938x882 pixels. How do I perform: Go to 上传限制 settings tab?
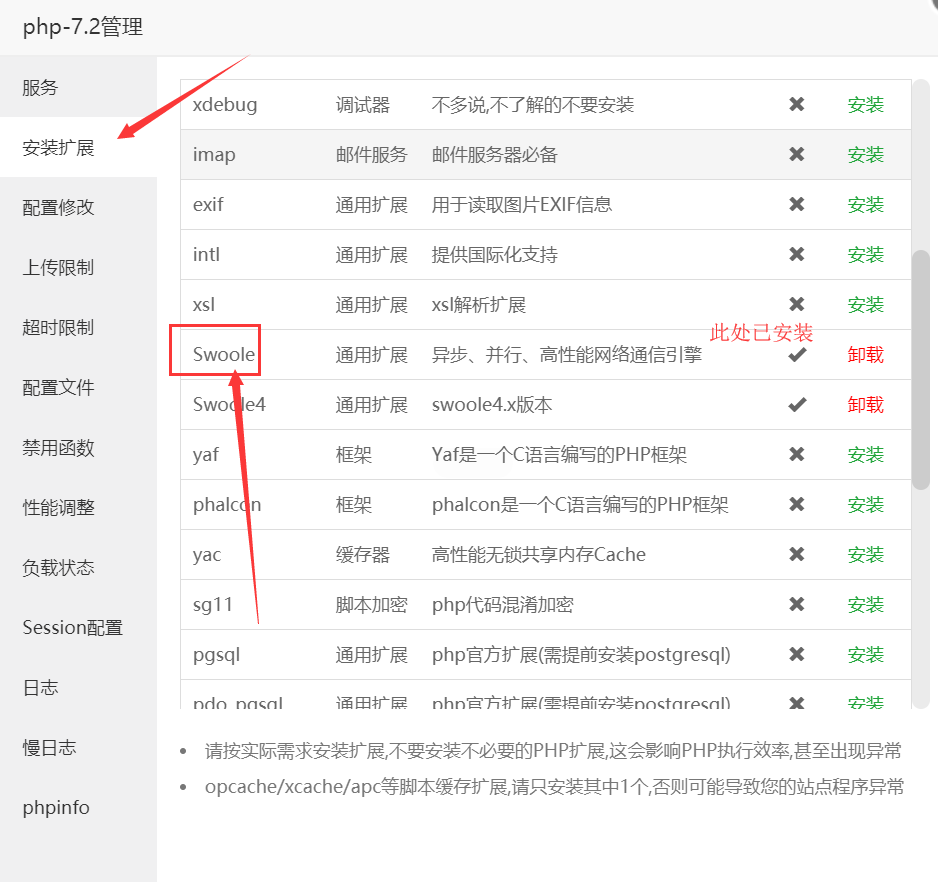pos(78,267)
